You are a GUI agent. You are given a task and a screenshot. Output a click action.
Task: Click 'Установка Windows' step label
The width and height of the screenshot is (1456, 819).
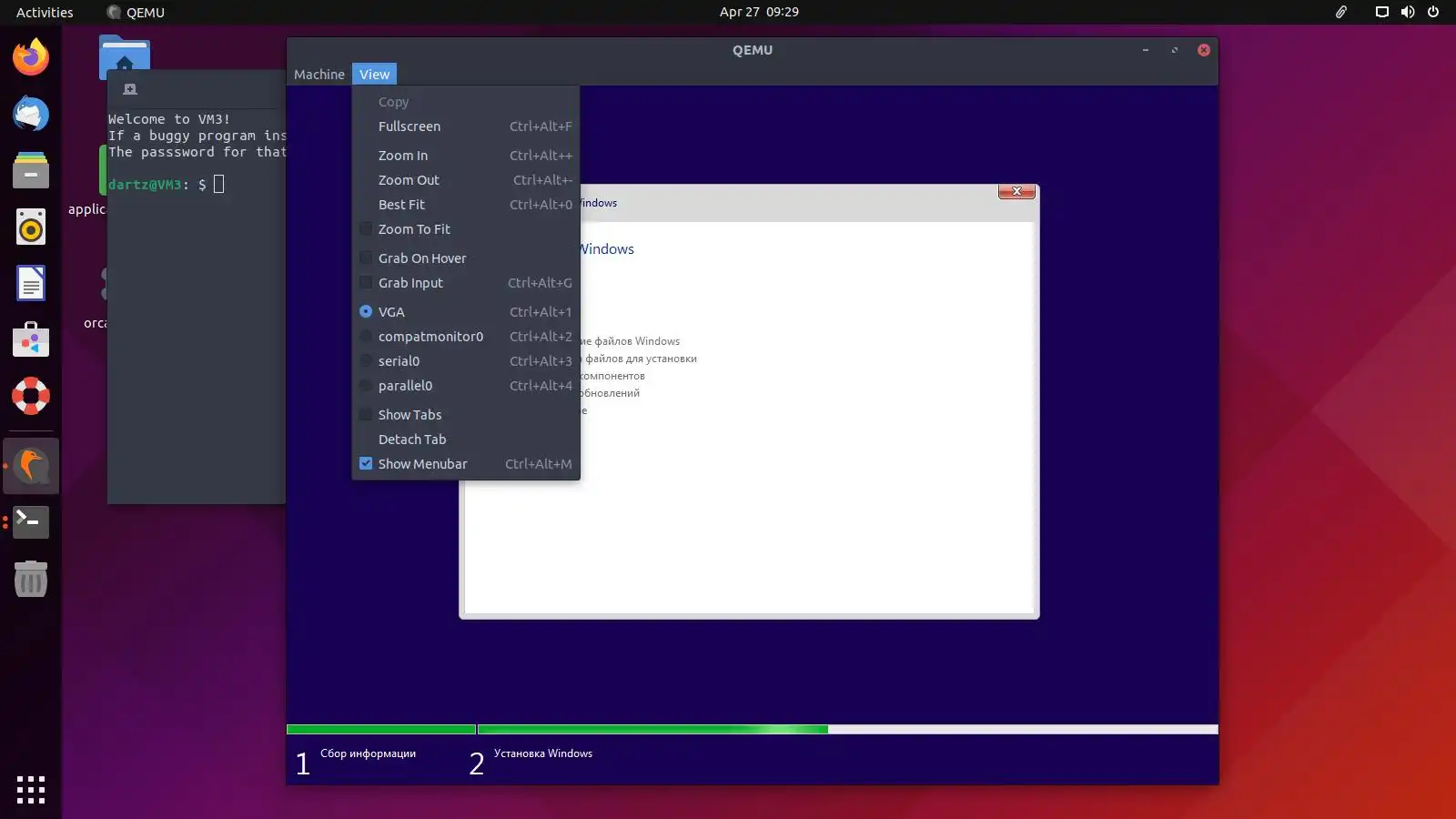543,753
